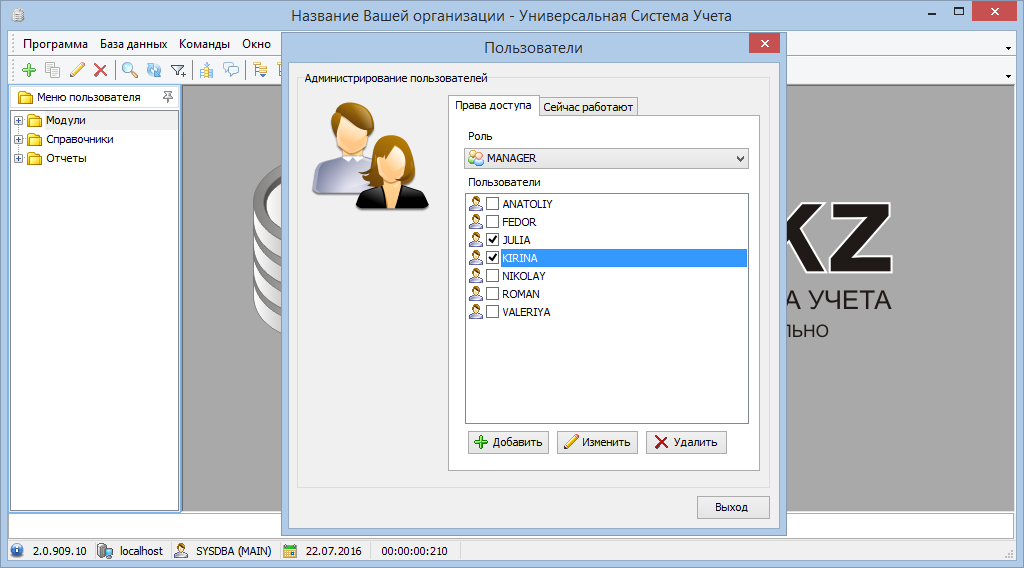The image size is (1024, 568).
Task: Switch to the Сейчас работают tab
Action: (588, 107)
